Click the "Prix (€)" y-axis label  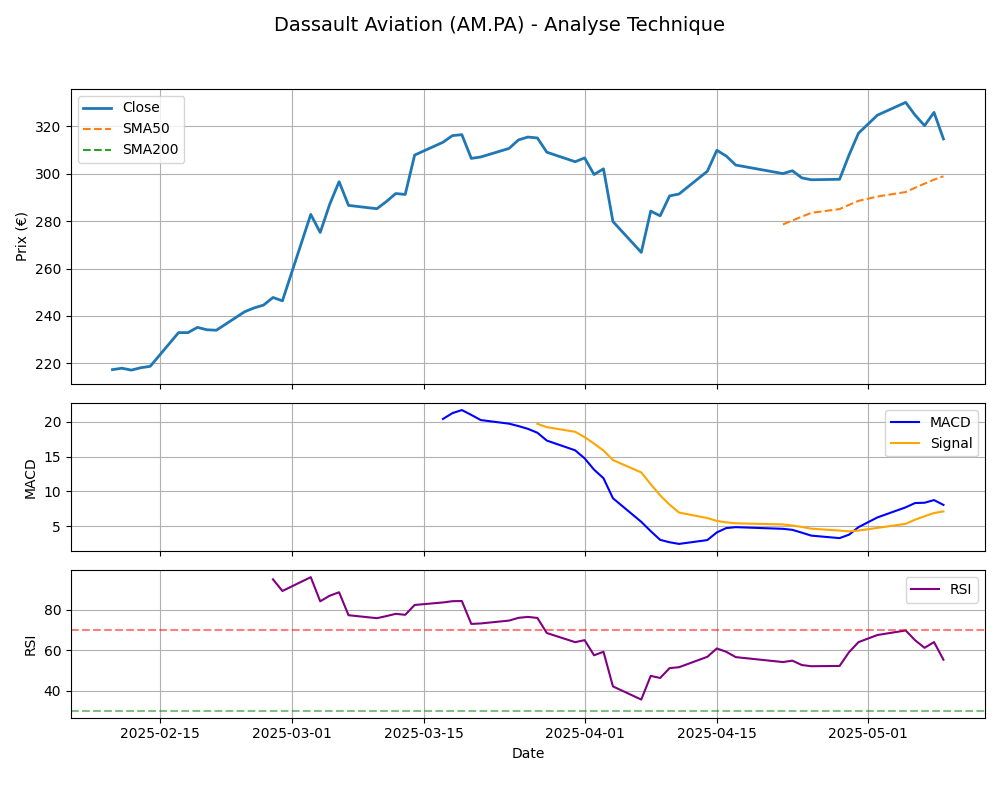(22, 237)
